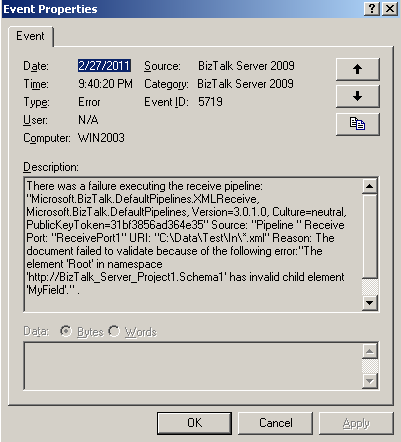Click inside the empty Data box

(x=193, y=366)
